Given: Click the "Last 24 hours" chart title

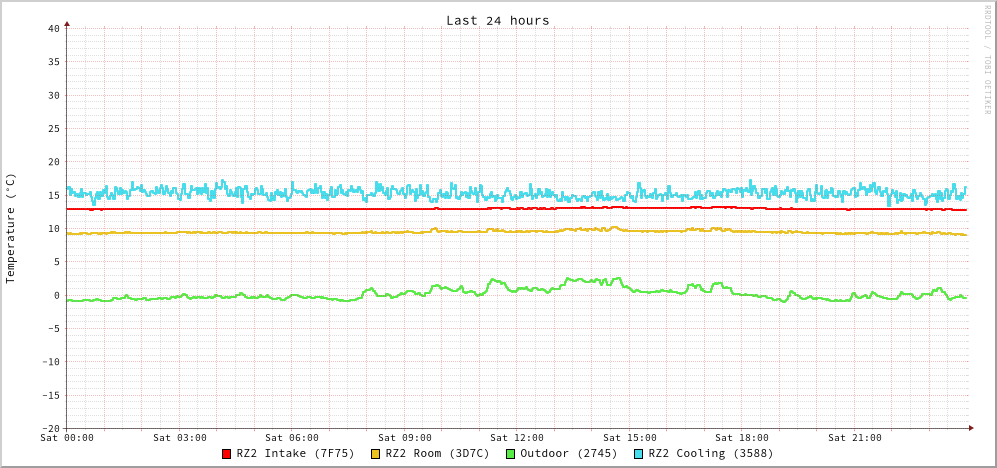Looking at the screenshot, I should [x=498, y=20].
